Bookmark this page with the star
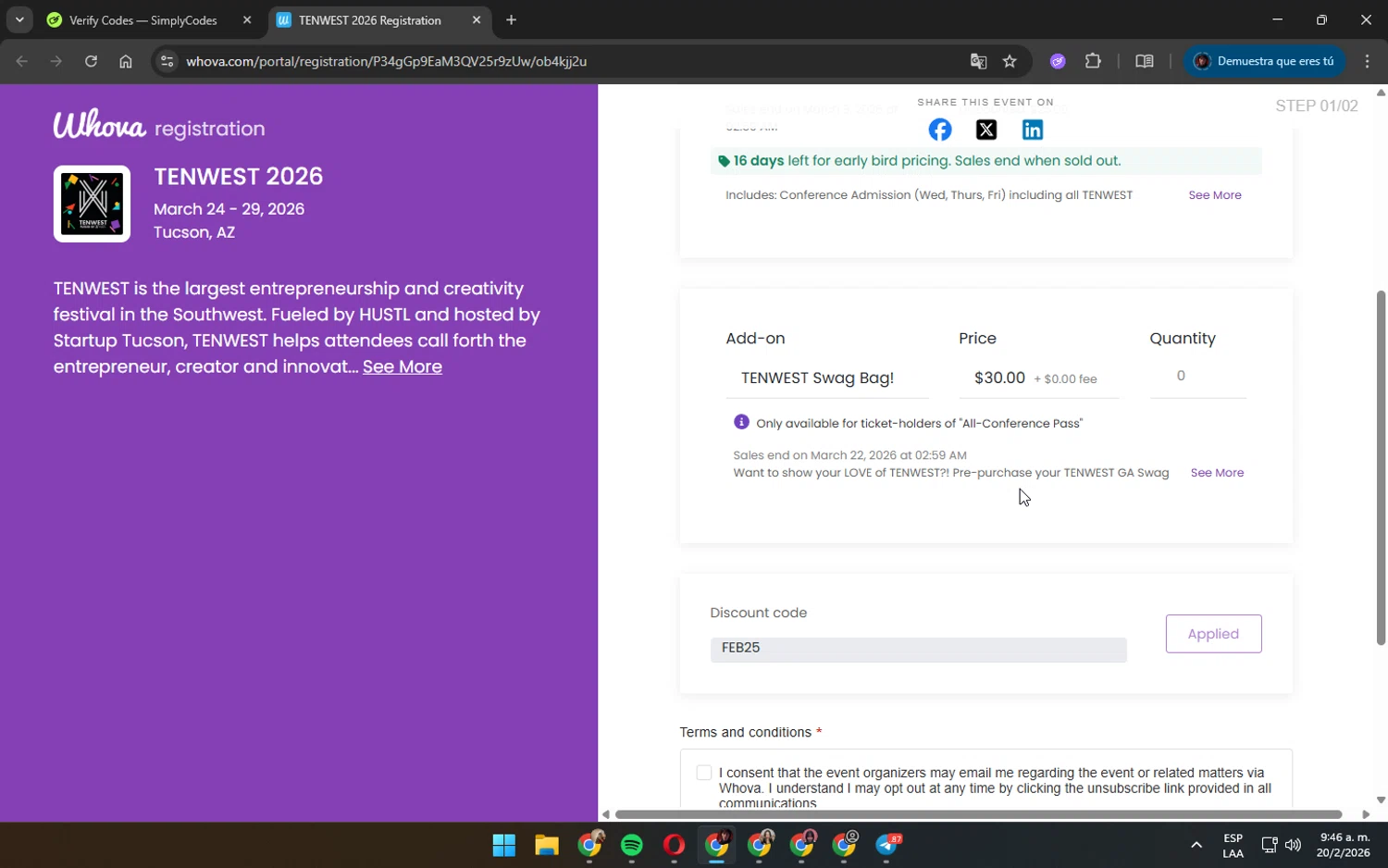Screen dimensions: 1388x868 click(1010, 61)
